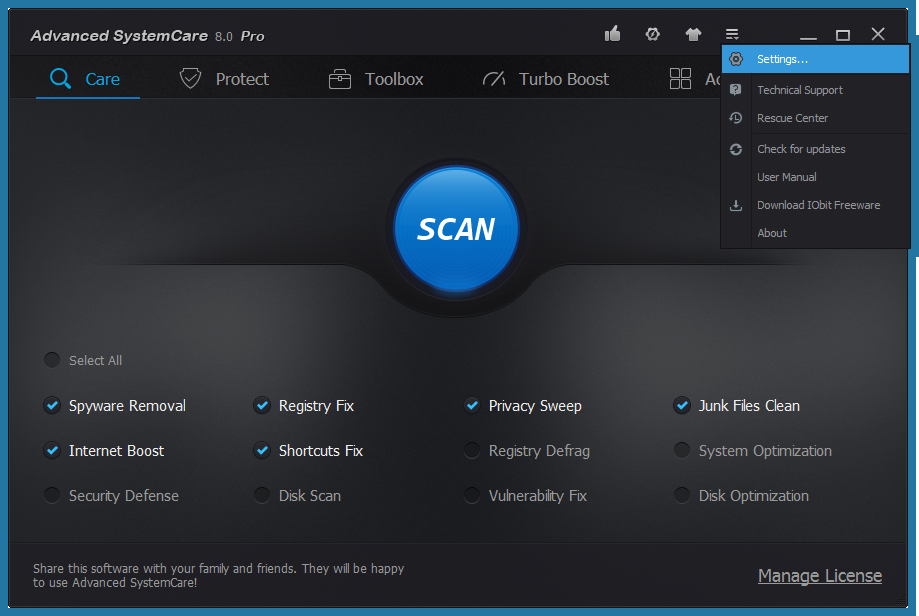919x616 pixels.
Task: Uncheck Internet Boost
Action: click(x=52, y=450)
